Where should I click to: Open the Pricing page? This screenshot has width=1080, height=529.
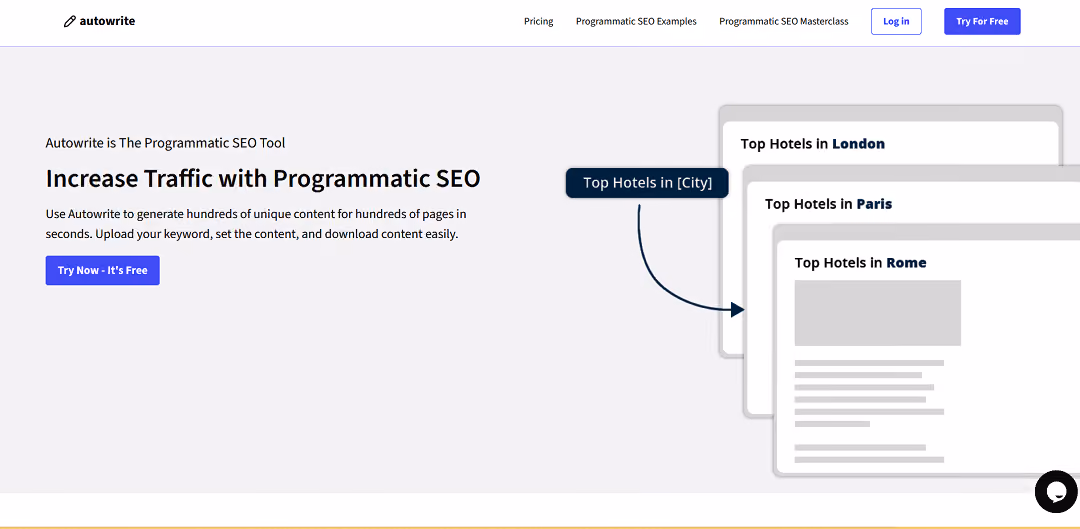tap(539, 21)
